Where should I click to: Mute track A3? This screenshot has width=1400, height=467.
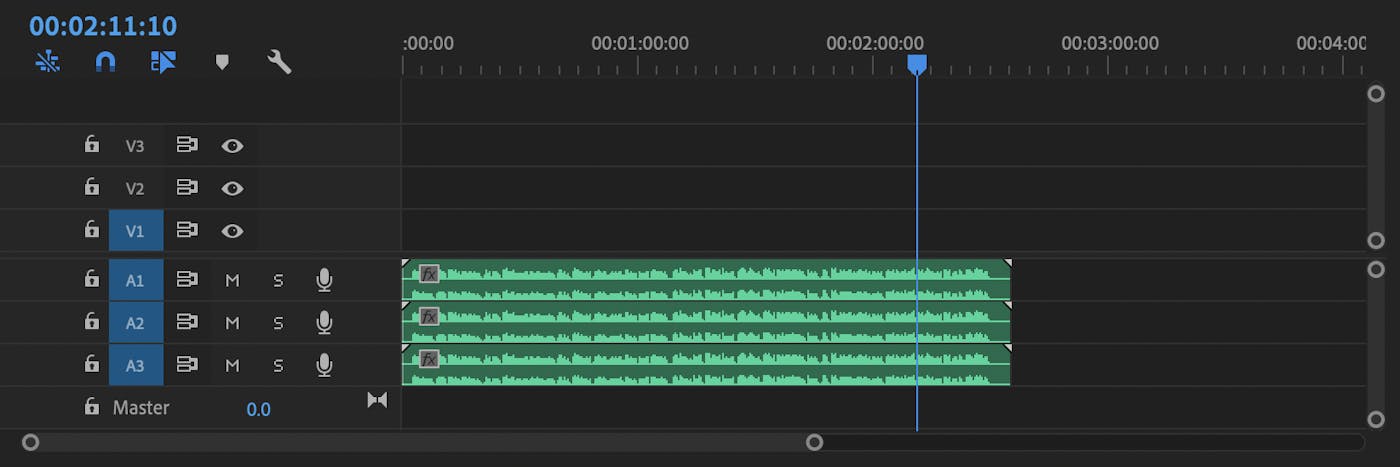233,366
